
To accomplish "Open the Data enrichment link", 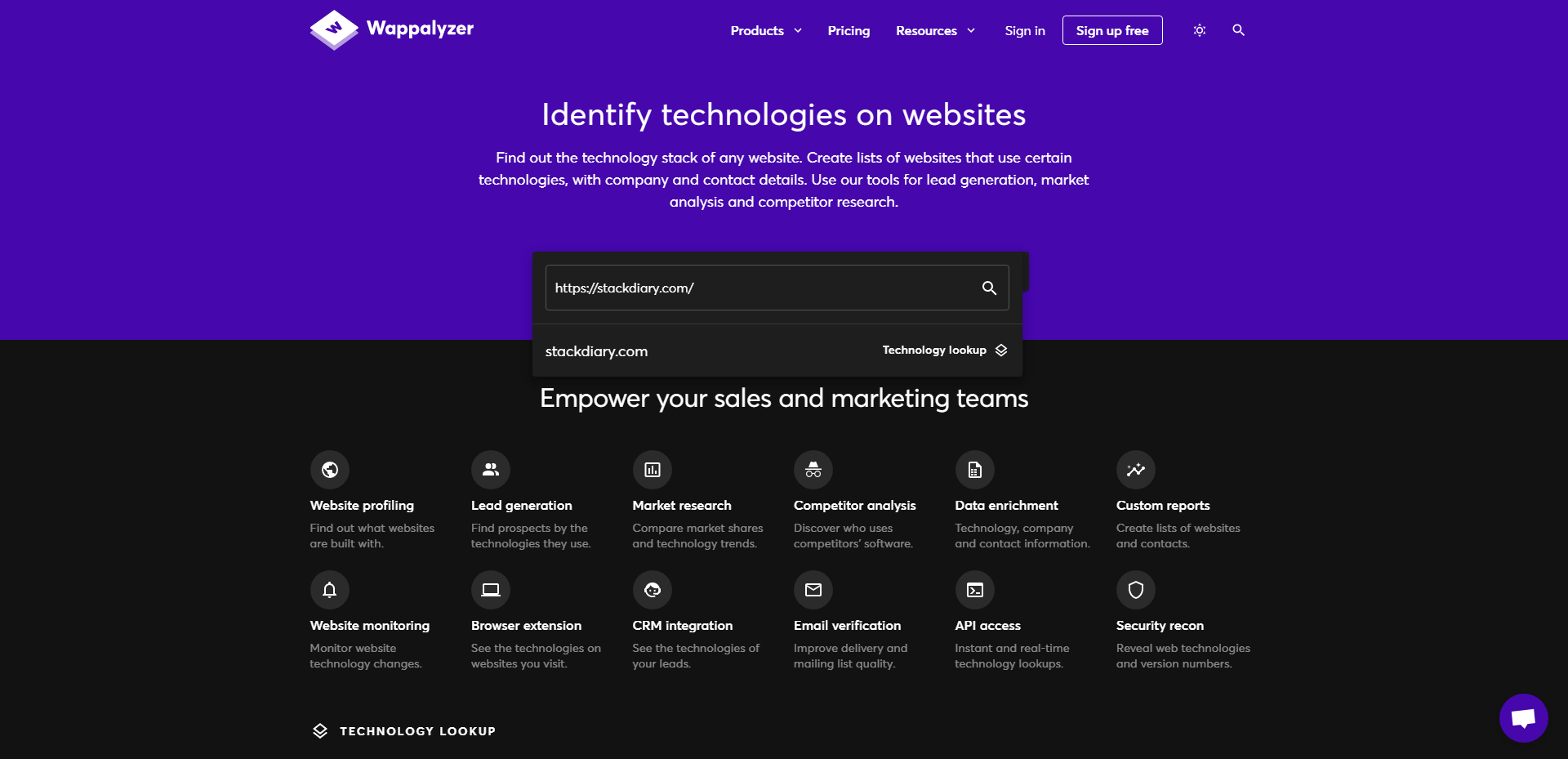I will tap(1006, 506).
